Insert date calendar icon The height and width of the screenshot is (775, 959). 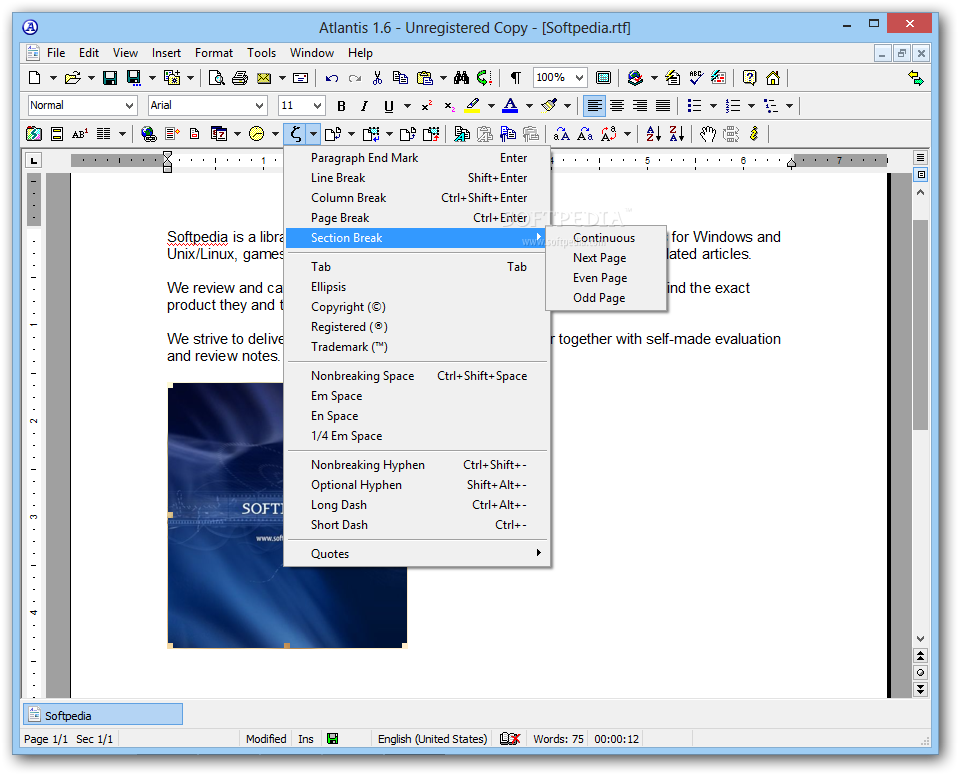coord(218,133)
